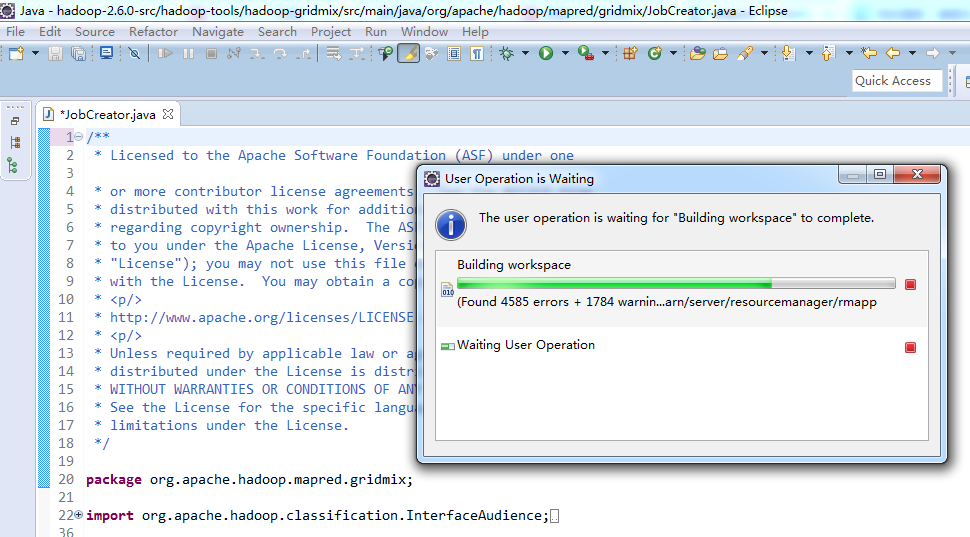Click the Building workspace progress bar
This screenshot has height=537, width=970.
(676, 284)
